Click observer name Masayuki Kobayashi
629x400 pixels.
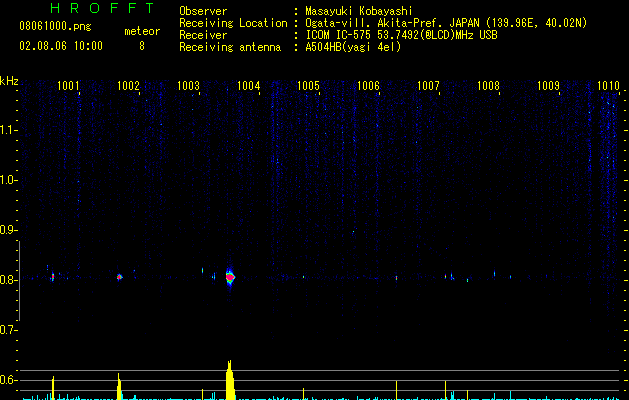tap(359, 11)
